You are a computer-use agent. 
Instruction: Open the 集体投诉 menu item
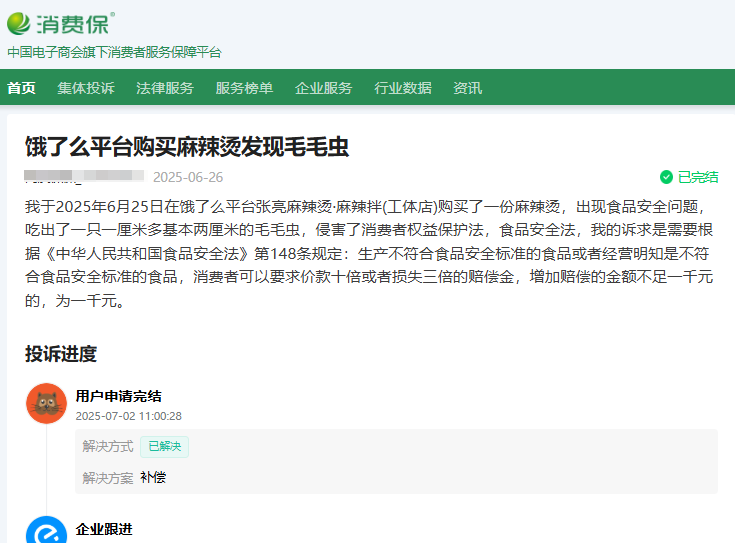(86, 88)
